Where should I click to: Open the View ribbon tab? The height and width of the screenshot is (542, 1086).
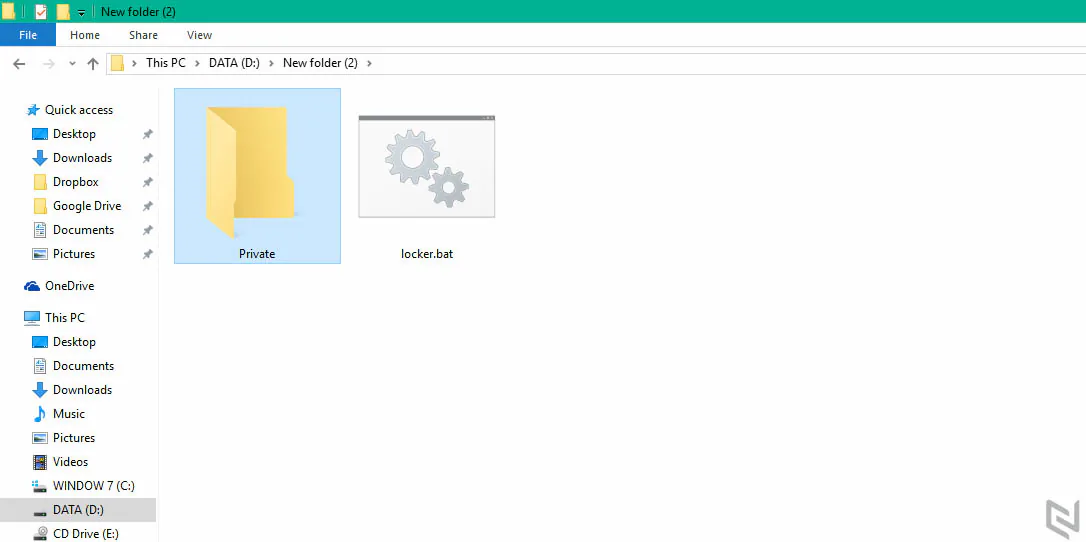199,35
